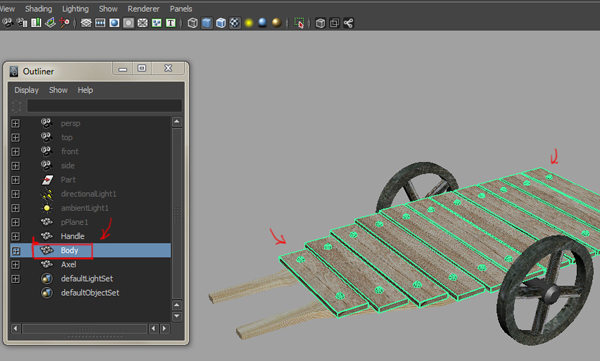This screenshot has width=600, height=361.
Task: Click the Outliner search filter field
Action: pos(104,106)
